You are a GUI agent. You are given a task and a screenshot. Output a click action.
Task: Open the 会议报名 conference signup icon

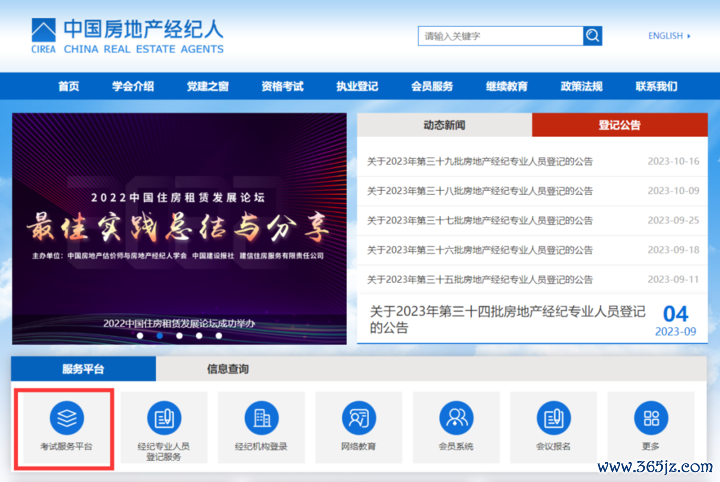coord(553,418)
